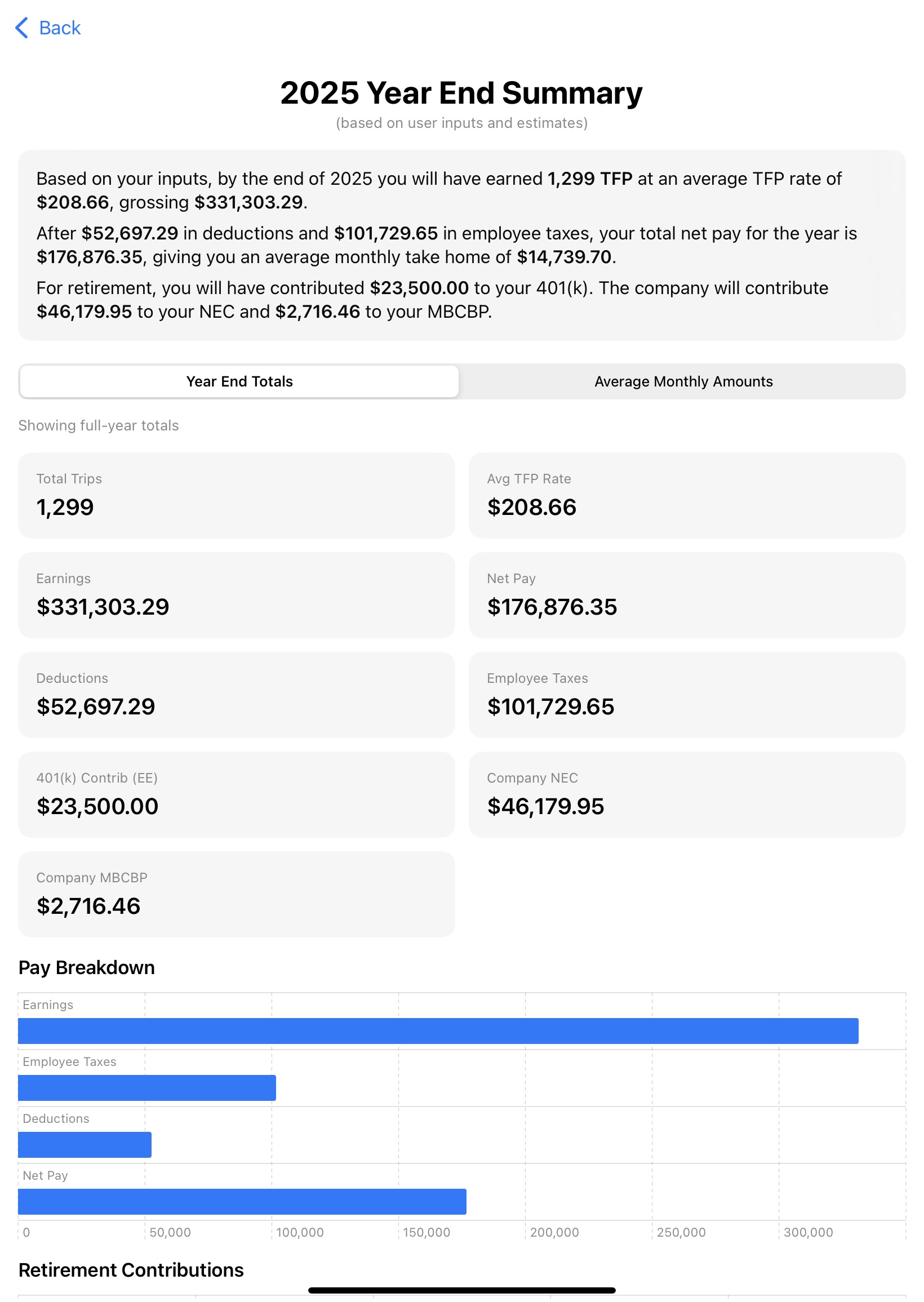Click the back chevron icon

coord(23,28)
